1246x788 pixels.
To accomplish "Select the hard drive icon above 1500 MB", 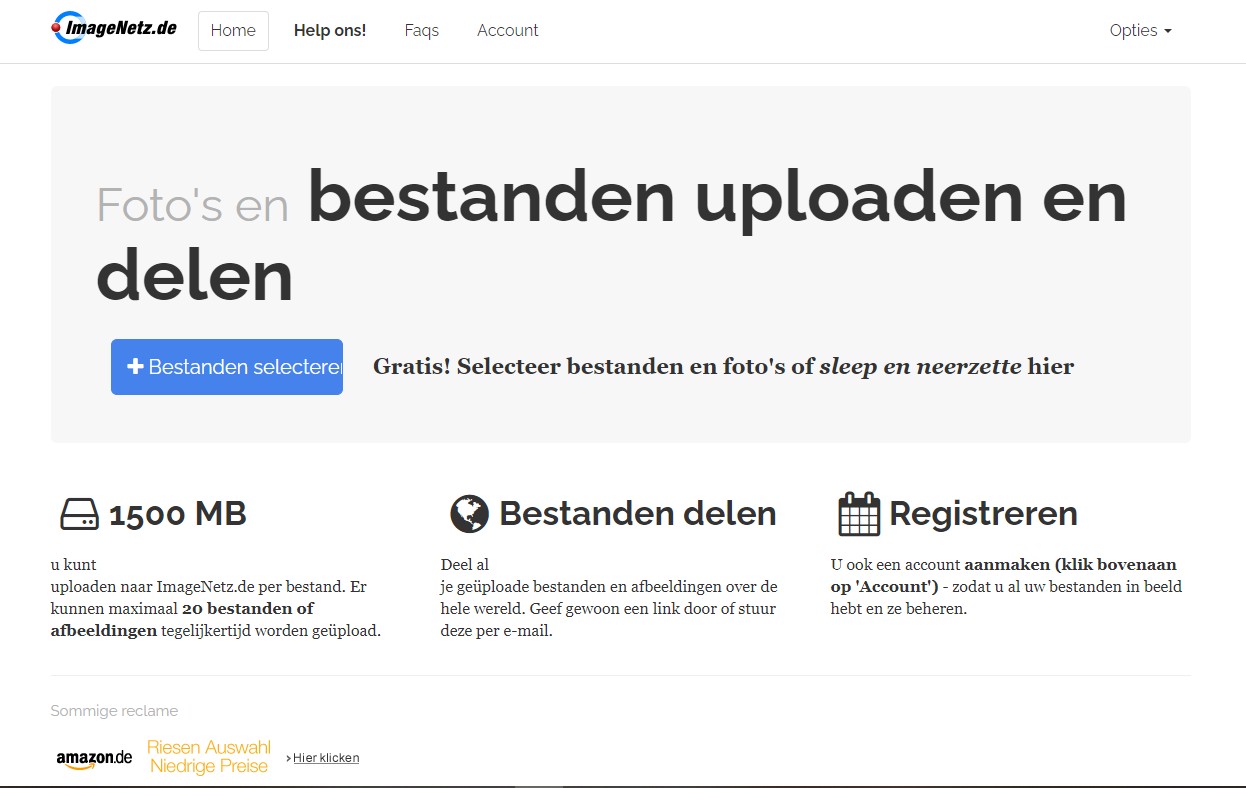I will click(x=78, y=513).
